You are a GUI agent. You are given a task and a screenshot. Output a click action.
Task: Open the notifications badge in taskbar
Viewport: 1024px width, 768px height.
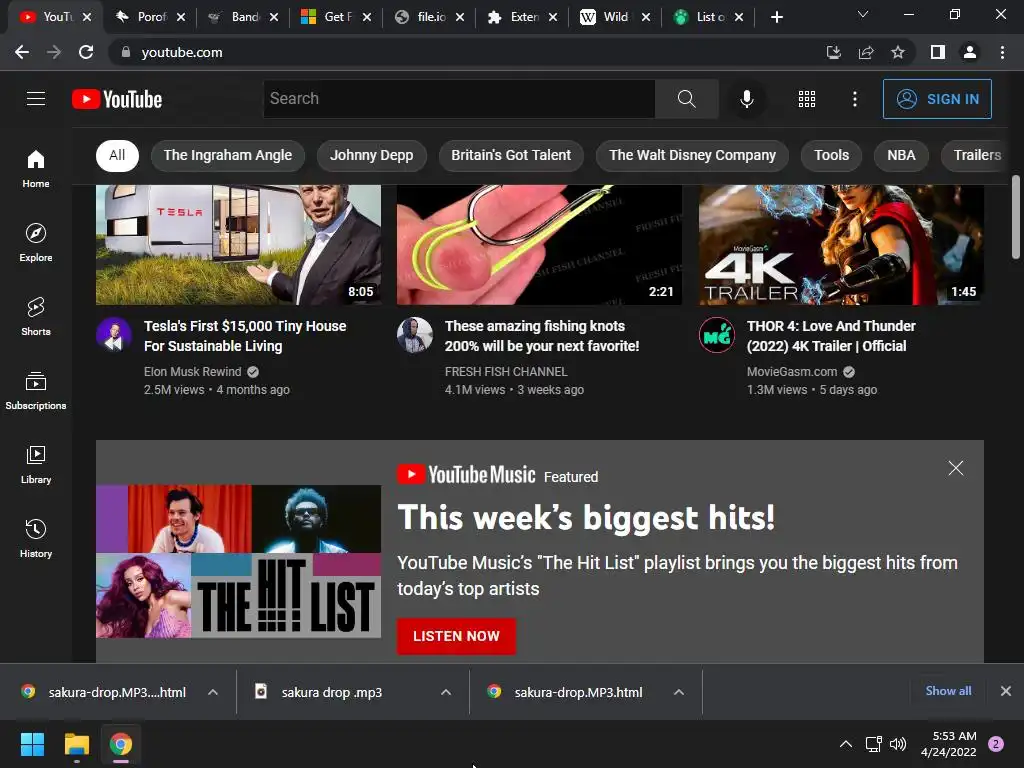point(996,744)
